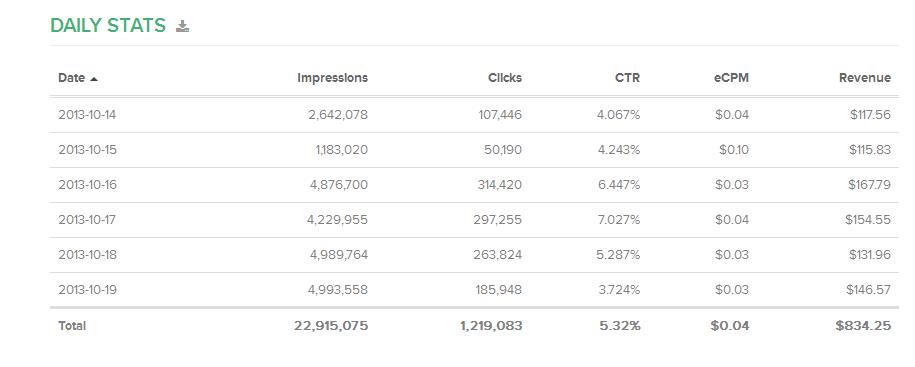This screenshot has width=915, height=367.
Task: Sort table by Clicks column
Action: tap(505, 78)
